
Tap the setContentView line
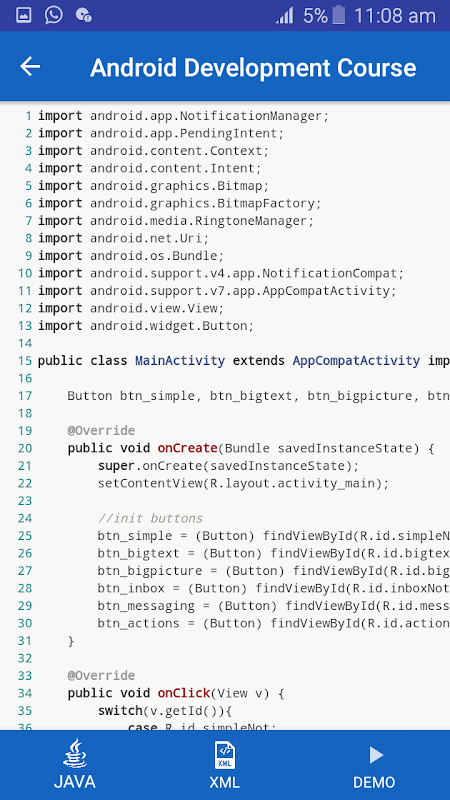(243, 483)
